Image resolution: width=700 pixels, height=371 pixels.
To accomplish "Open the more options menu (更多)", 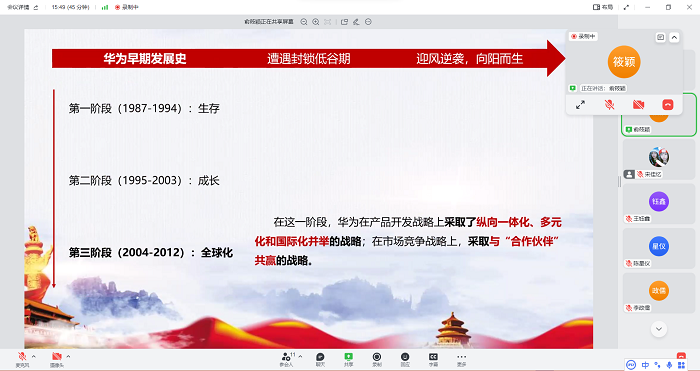I will coord(462,359).
